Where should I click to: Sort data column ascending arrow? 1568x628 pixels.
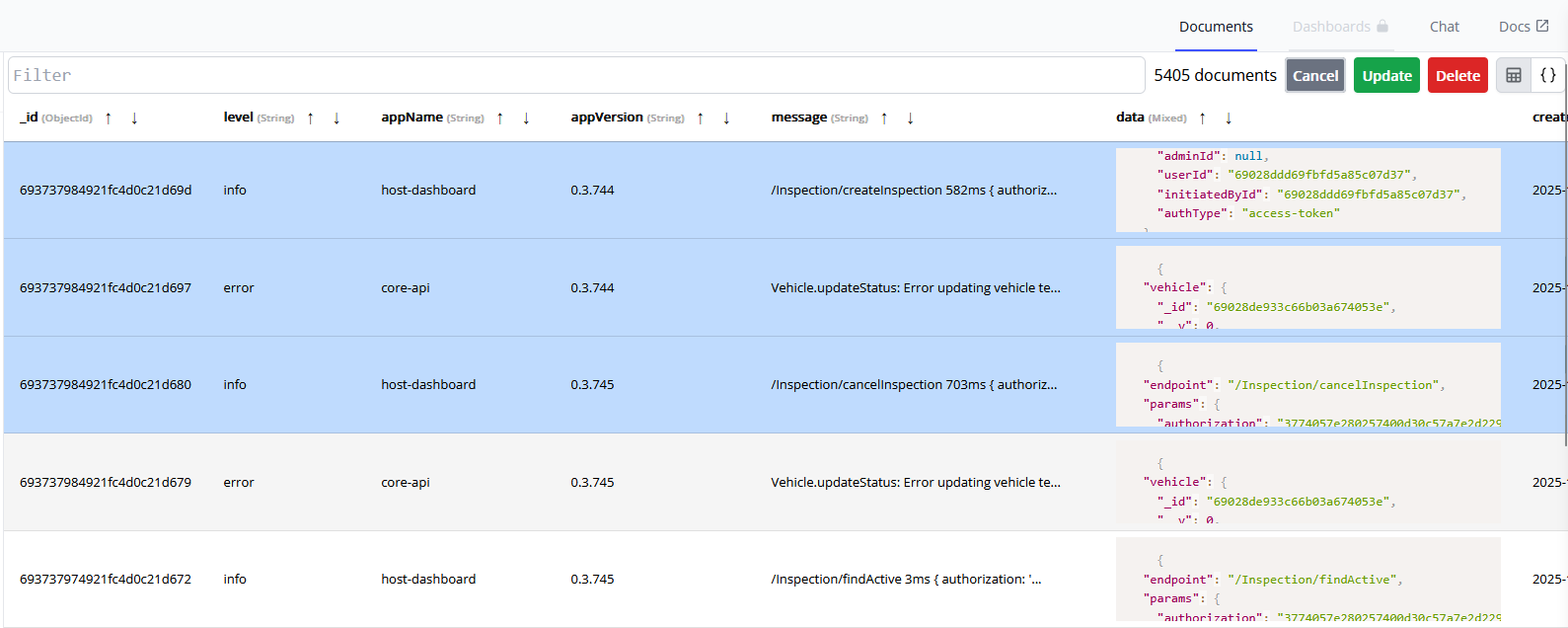click(1202, 118)
